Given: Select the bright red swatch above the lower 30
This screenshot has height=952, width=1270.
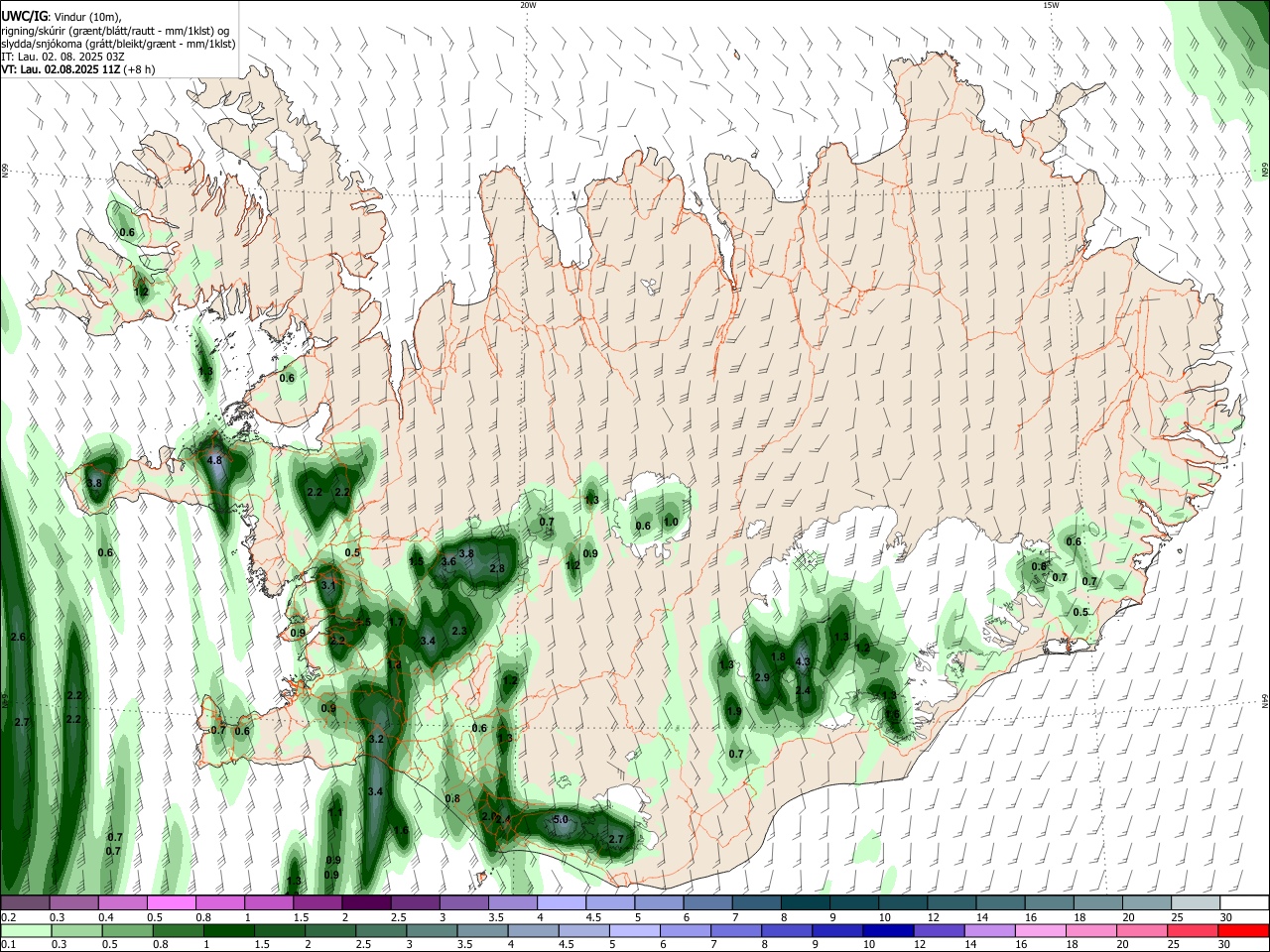Looking at the screenshot, I should 1243,930.
